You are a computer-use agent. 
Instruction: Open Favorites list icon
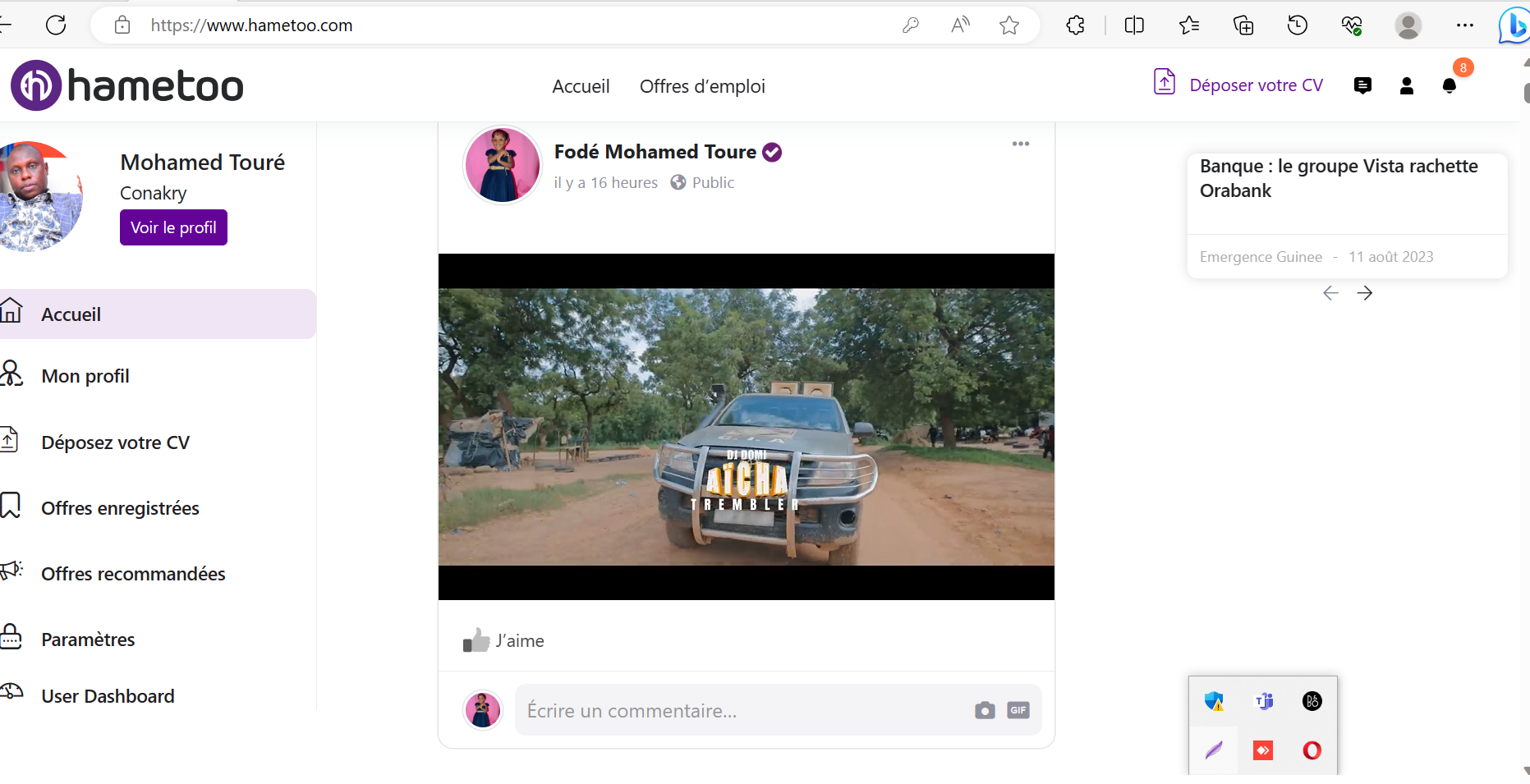(x=1188, y=25)
